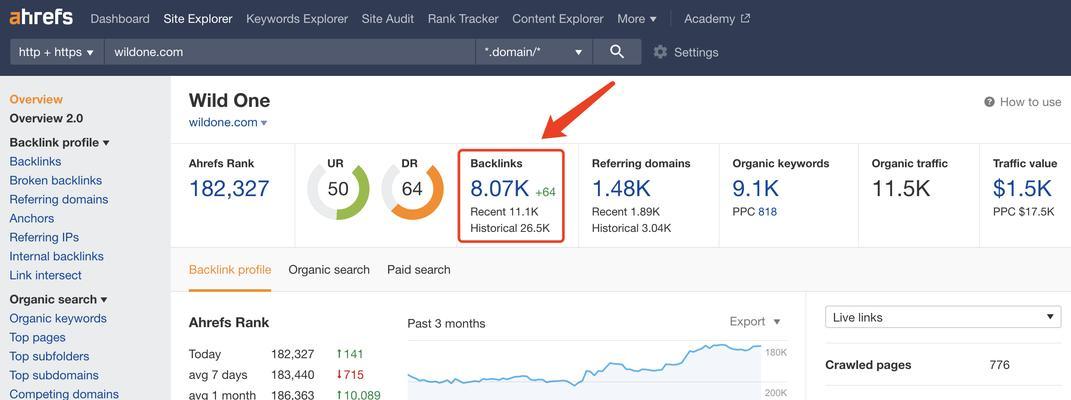1071x400 pixels.
Task: Click the How to use link
Action: [x=1030, y=102]
